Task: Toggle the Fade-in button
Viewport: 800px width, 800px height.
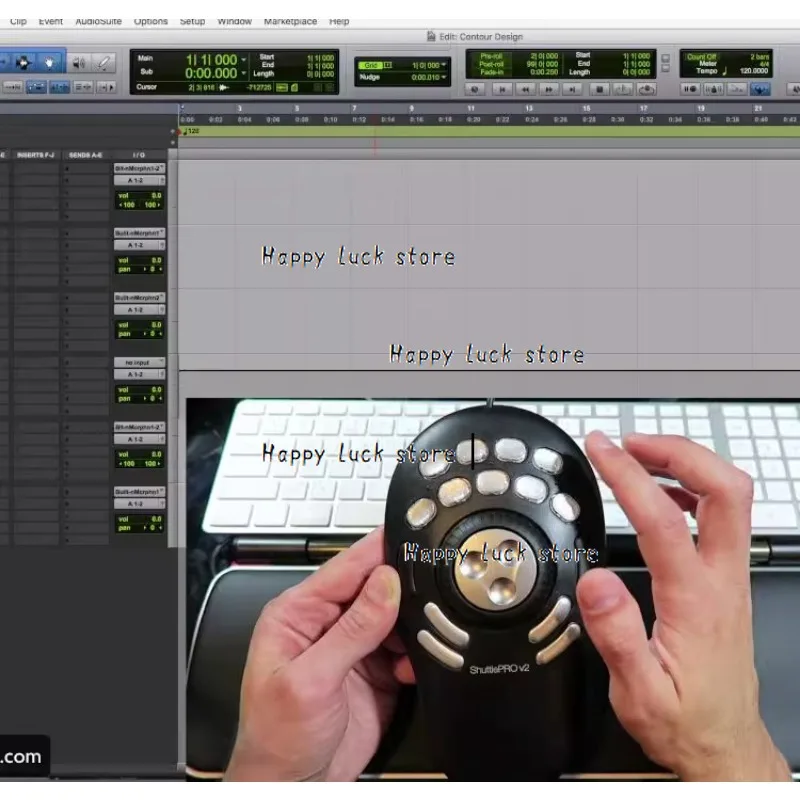Action: (490, 72)
